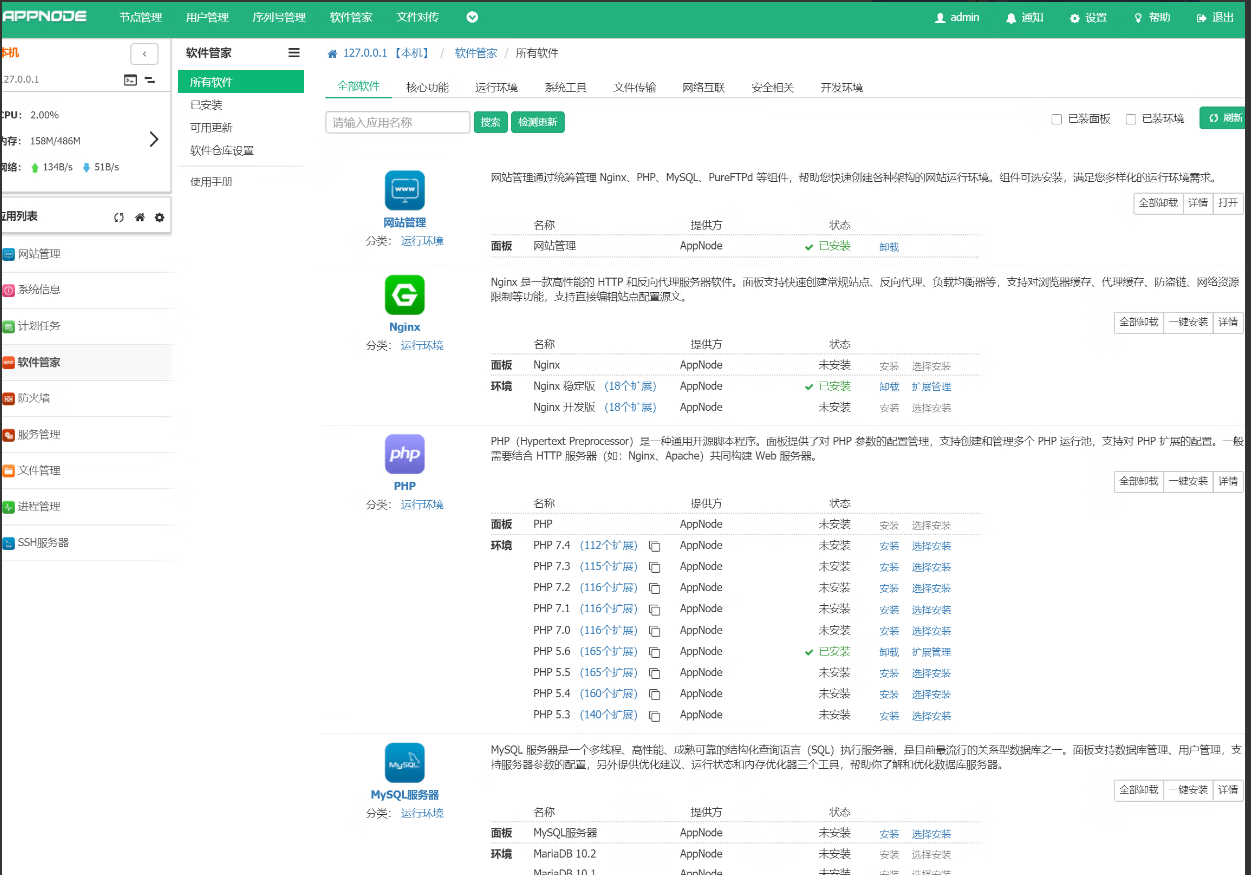Switch to the 安全相关 tab
Image resolution: width=1251 pixels, height=875 pixels.
[772, 87]
